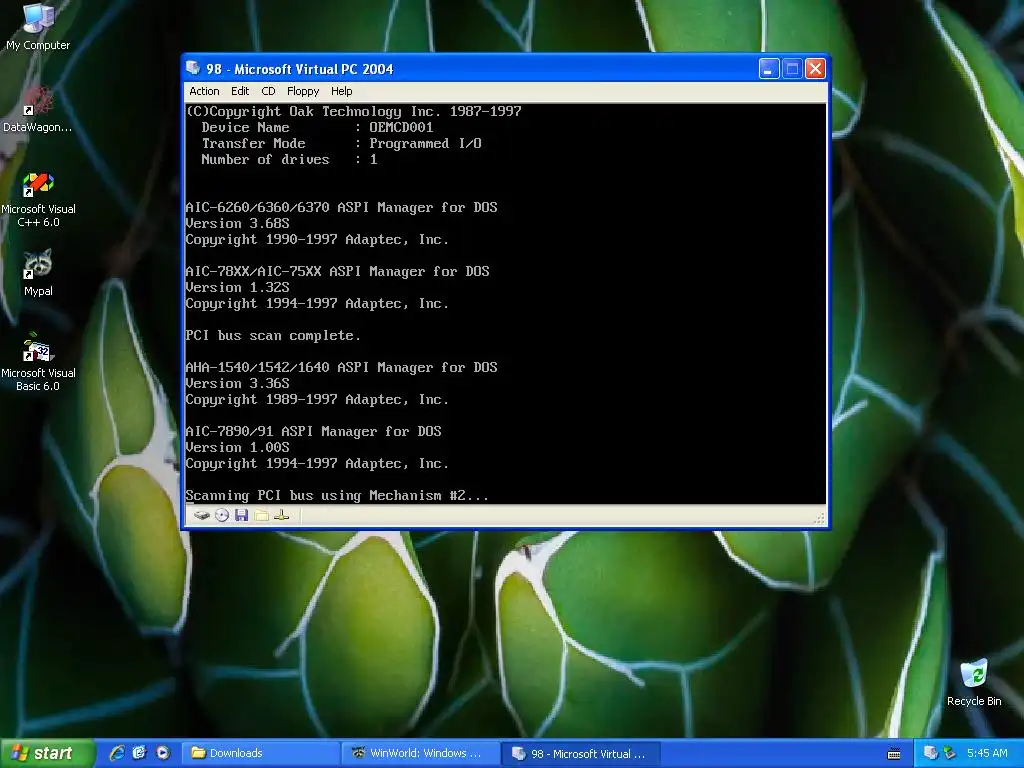Open the Floppy menu
Viewport: 1024px width, 768px height.
(303, 91)
